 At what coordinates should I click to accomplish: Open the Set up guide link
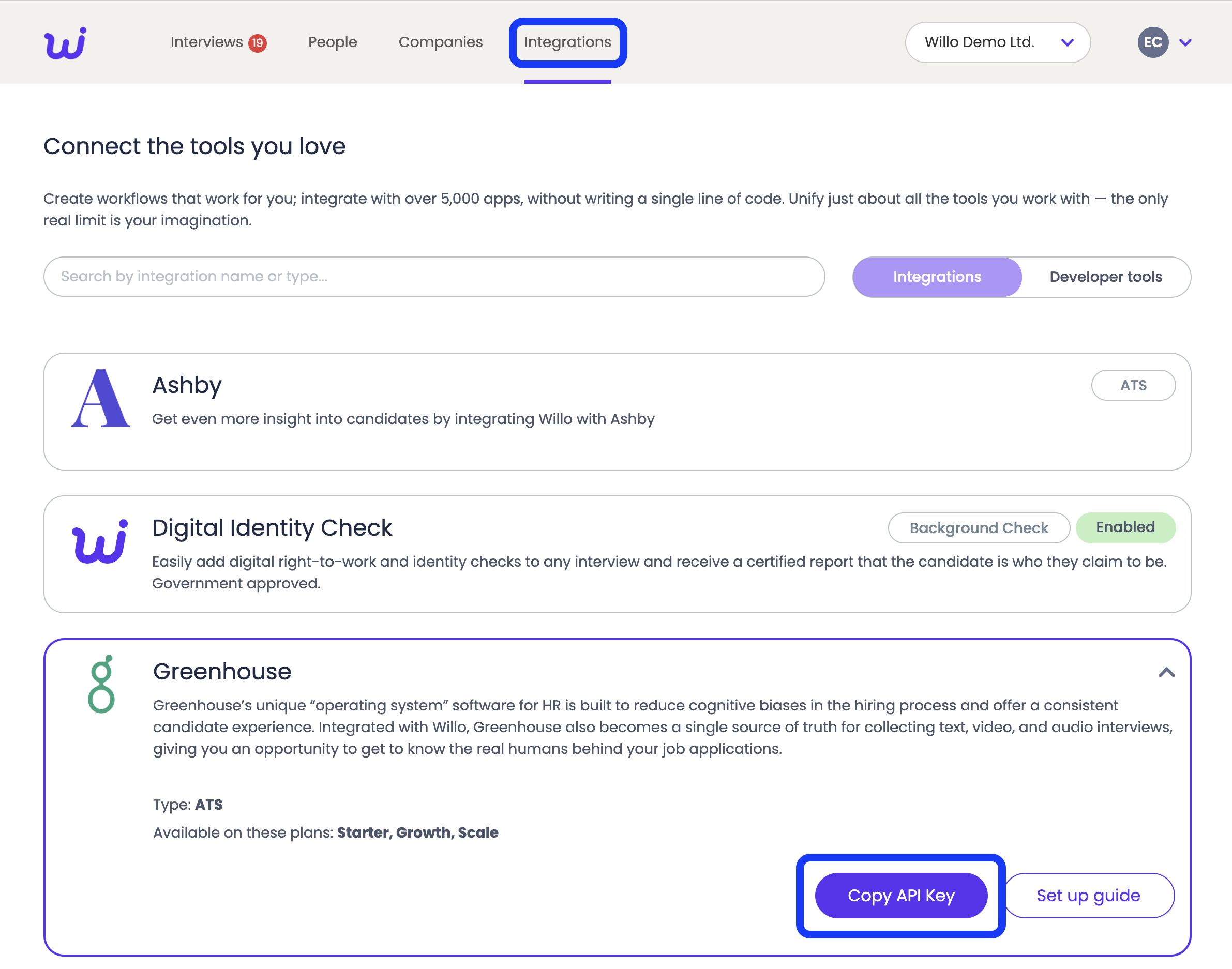click(x=1088, y=895)
